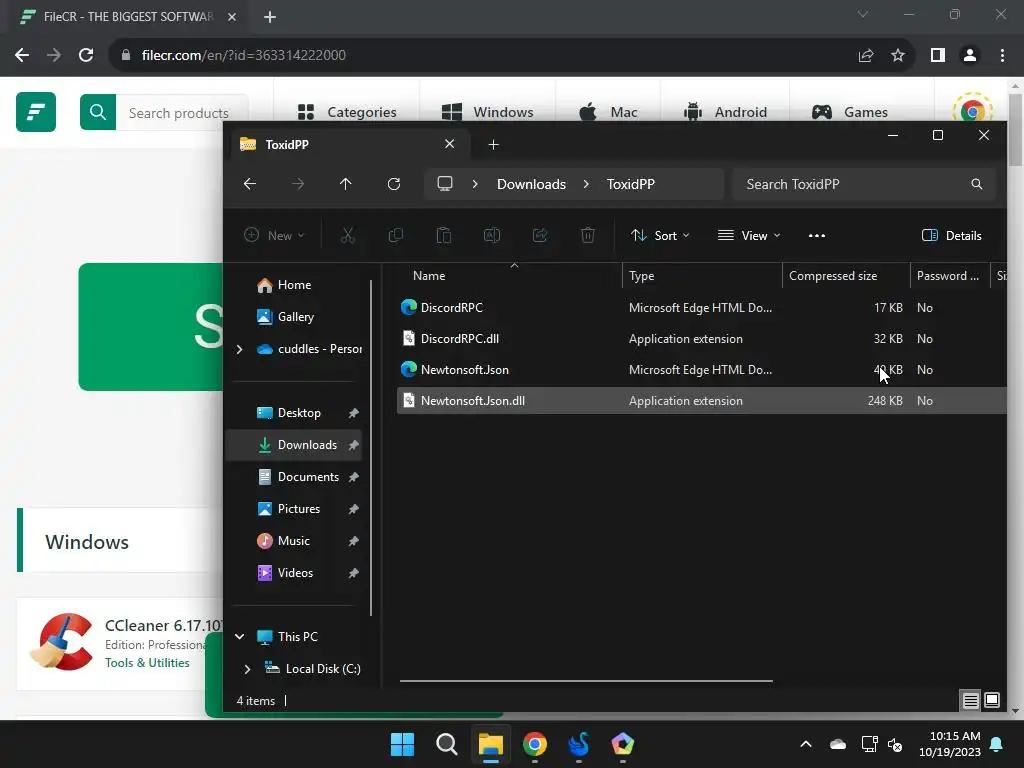The height and width of the screenshot is (768, 1024).
Task: Go back in File Explorer
Action: (249, 184)
